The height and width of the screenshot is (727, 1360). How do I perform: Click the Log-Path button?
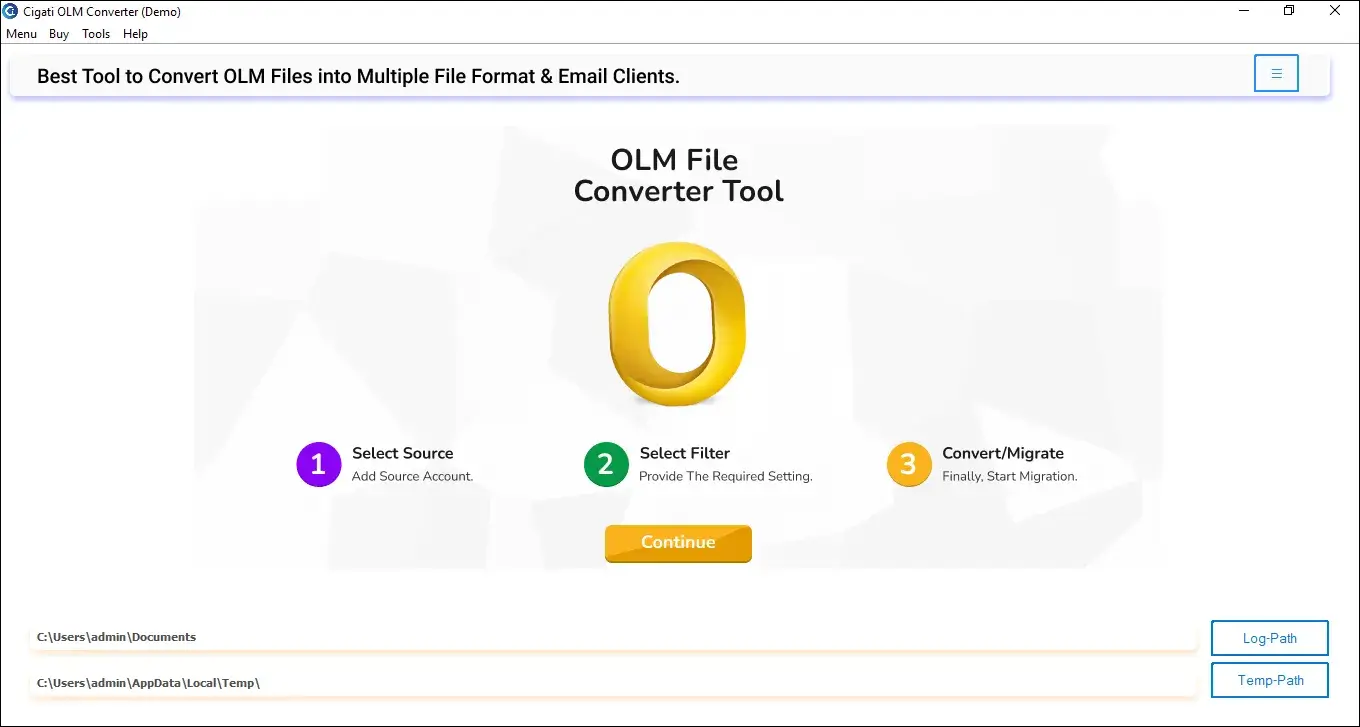tap(1270, 638)
